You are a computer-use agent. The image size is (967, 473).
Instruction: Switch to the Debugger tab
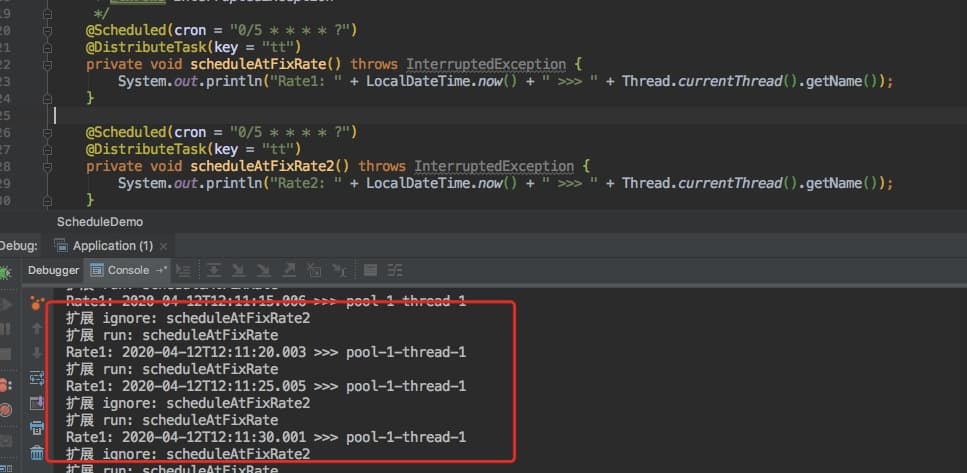53,270
